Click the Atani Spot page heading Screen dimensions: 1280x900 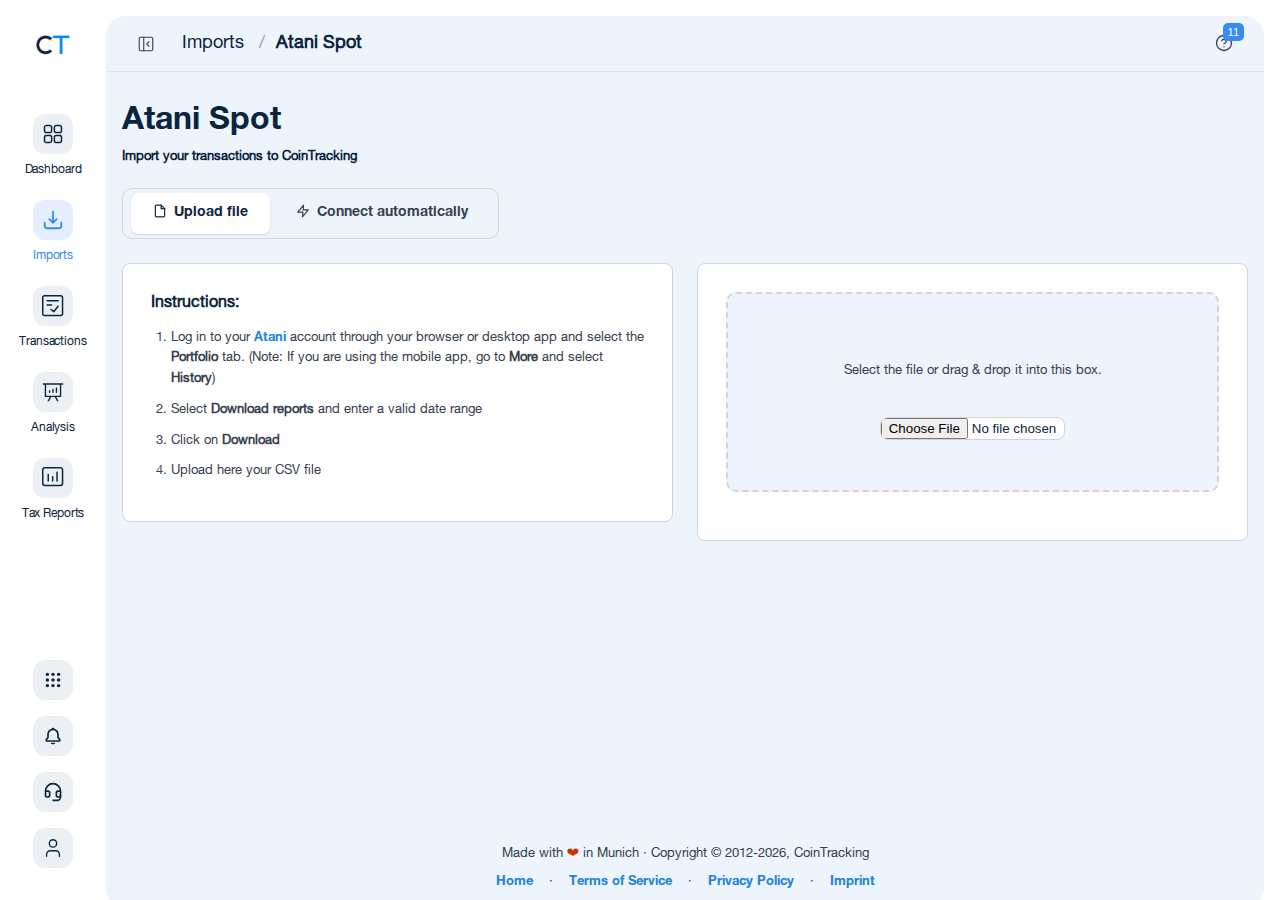pos(202,118)
